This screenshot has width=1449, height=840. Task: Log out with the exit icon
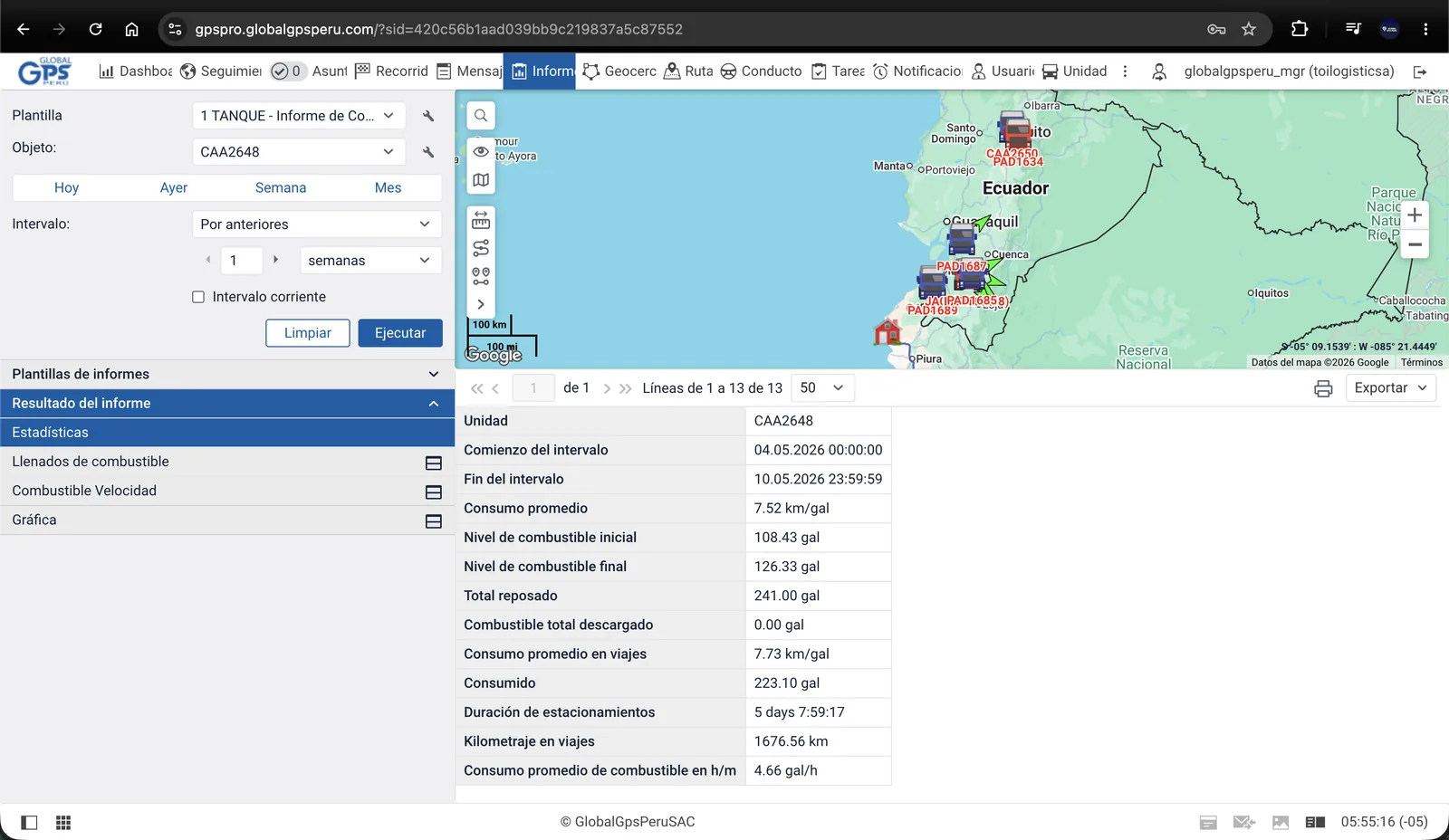[1420, 72]
